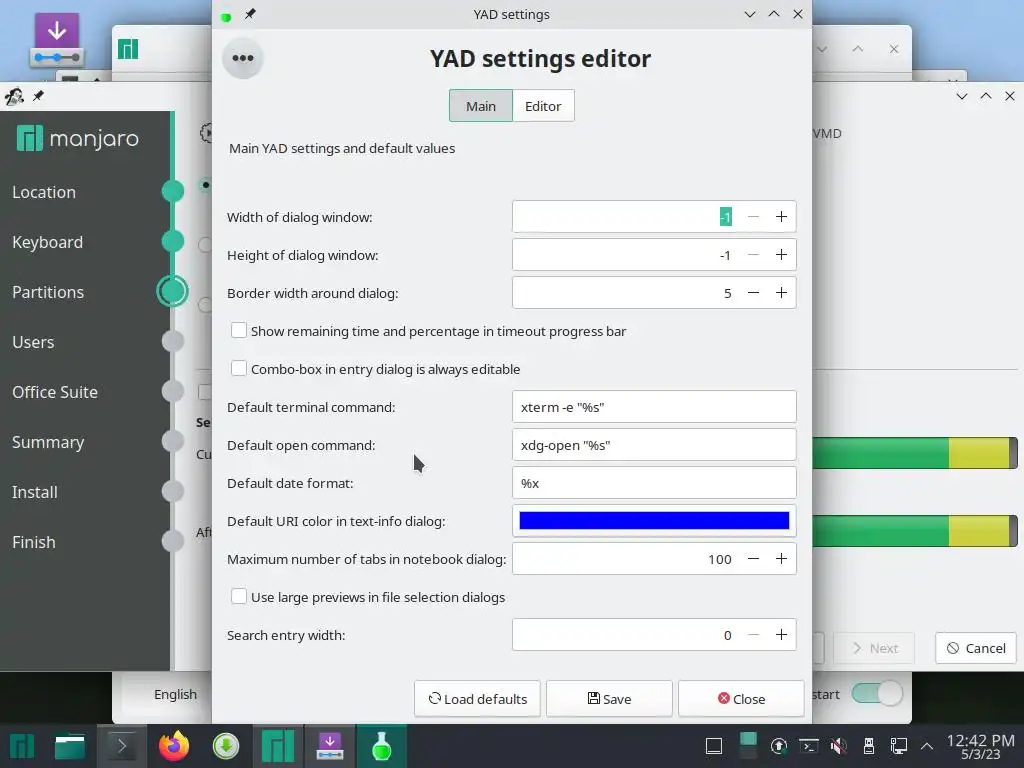
Task: Open the virtual desktop pager in tray
Action: click(x=748, y=746)
